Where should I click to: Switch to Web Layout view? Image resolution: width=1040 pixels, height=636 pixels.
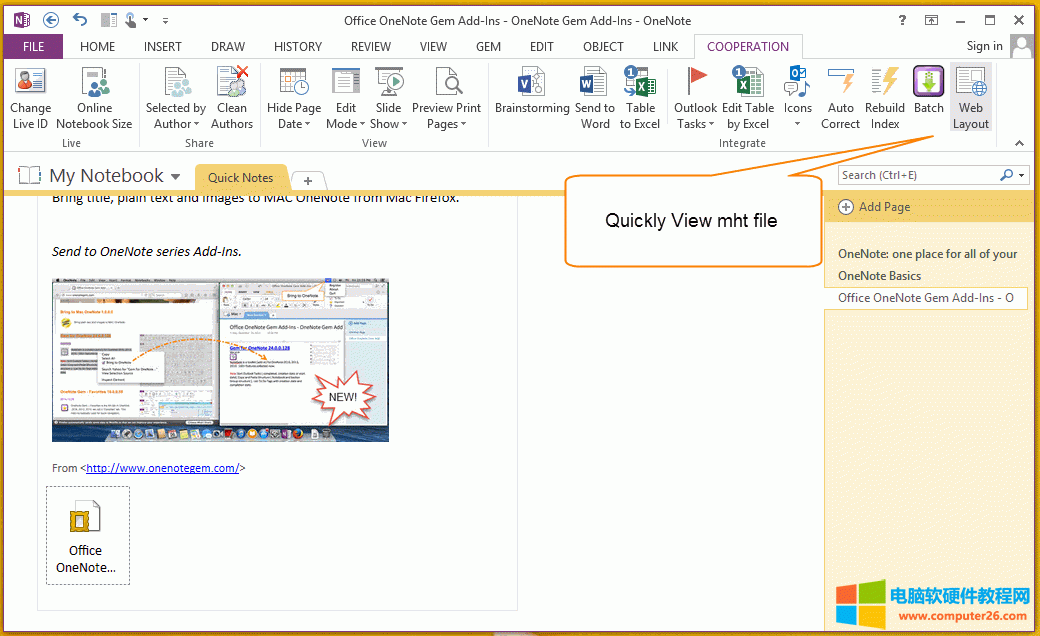pos(970,97)
